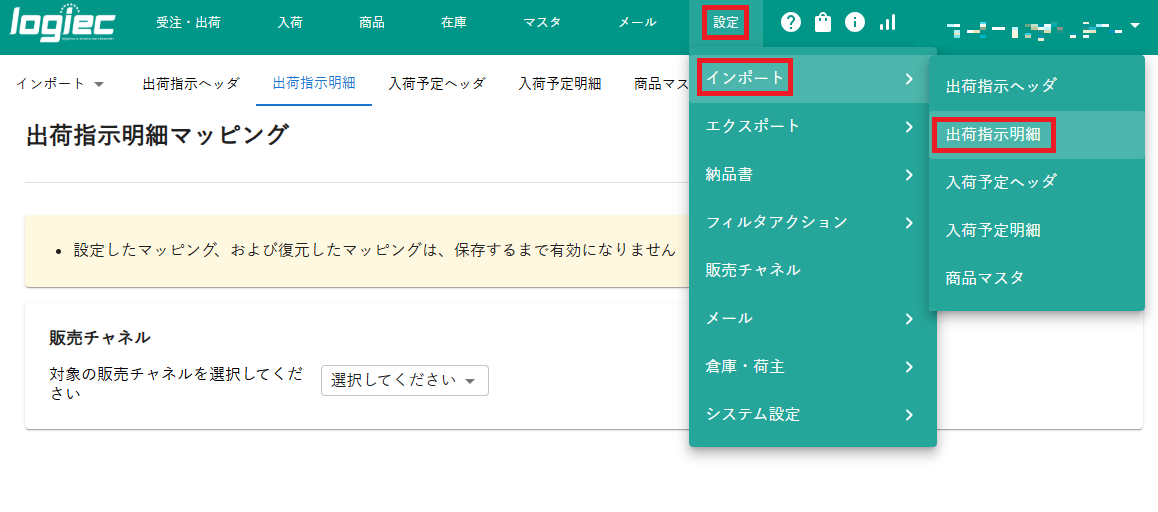Expand the フィルタアクション submenu arrow
The height and width of the screenshot is (512, 1158).
pyautogui.click(x=909, y=222)
